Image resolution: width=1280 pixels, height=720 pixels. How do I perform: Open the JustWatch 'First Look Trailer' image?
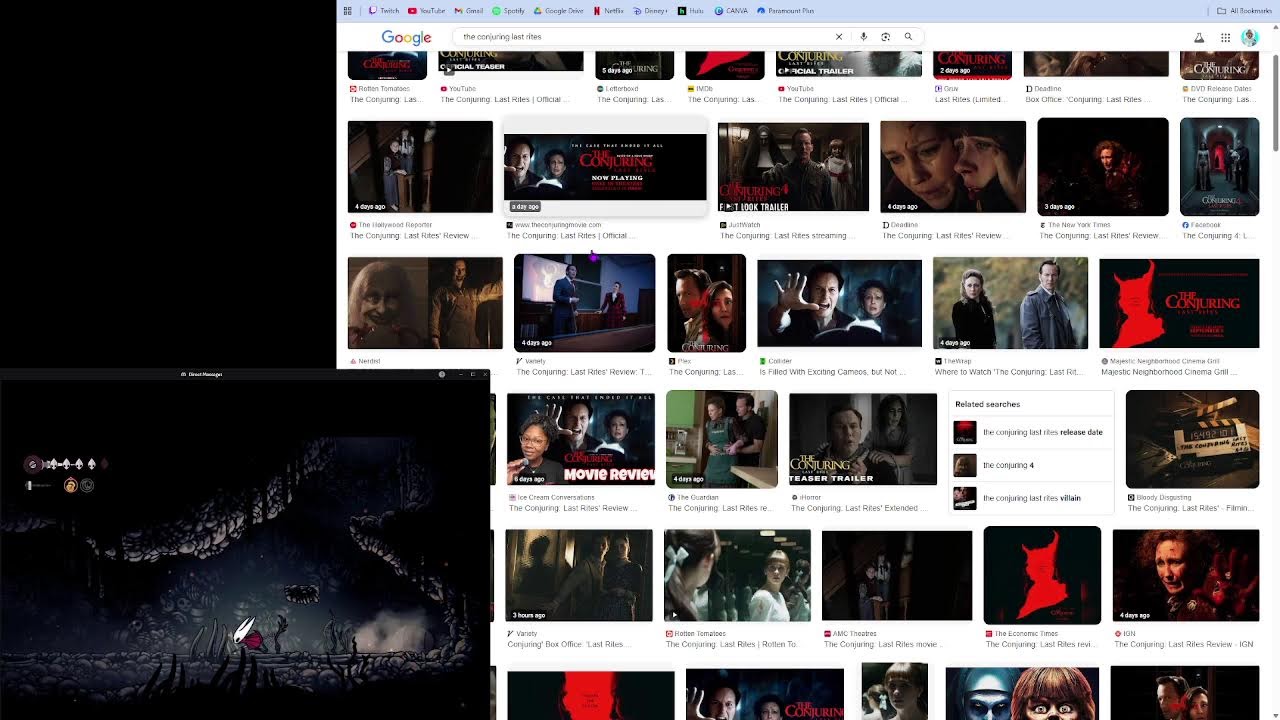[x=793, y=167]
